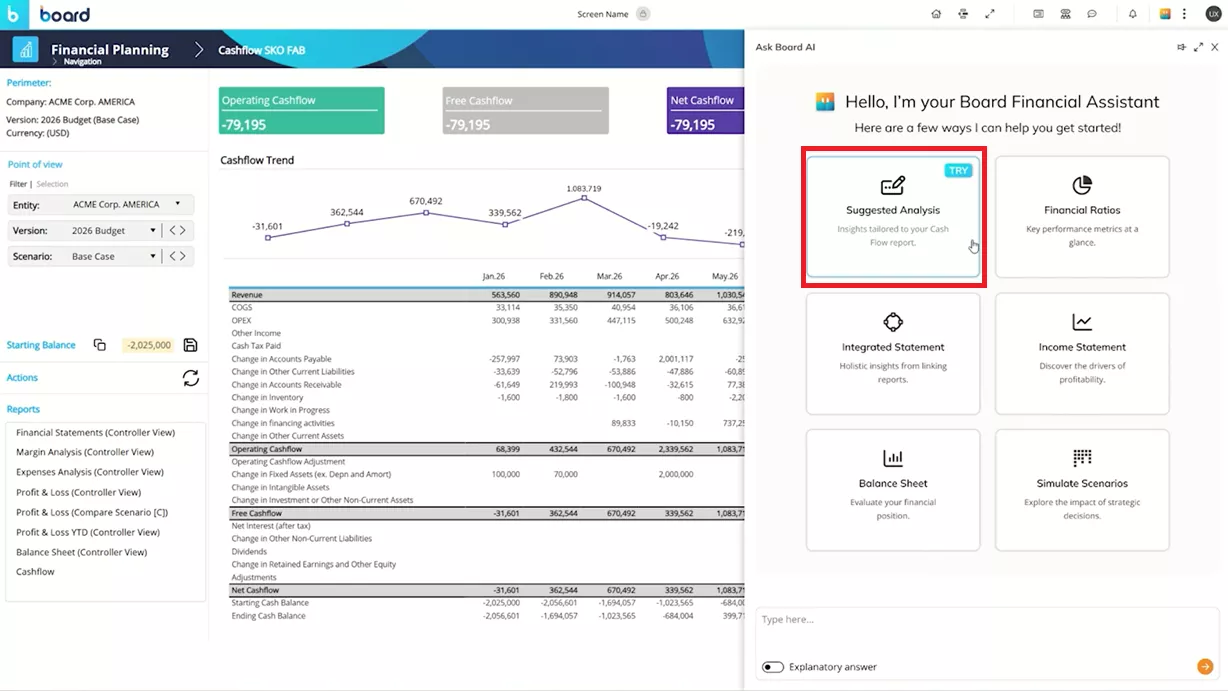The image size is (1228, 691).
Task: Click the Cashflow SKO FAB breadcrumb
Action: 262,49
